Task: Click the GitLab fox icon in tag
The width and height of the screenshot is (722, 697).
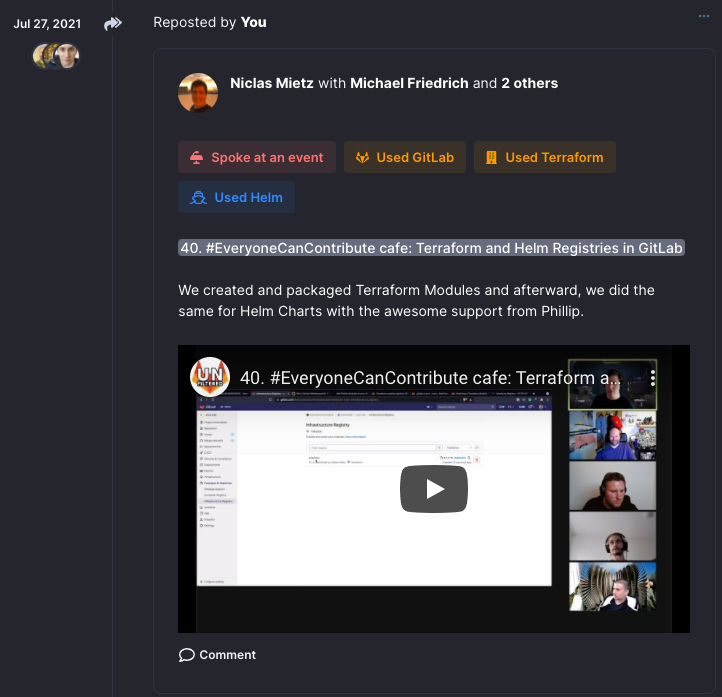Action: 362,157
